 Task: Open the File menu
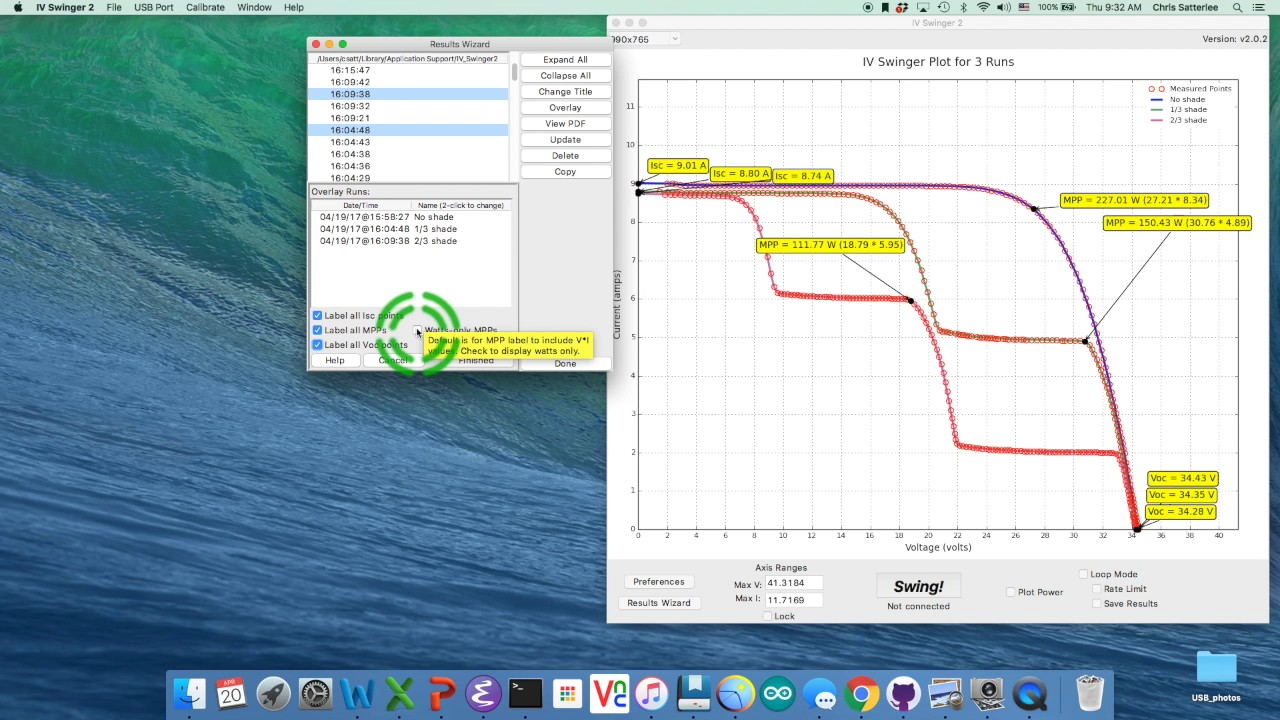coord(114,7)
